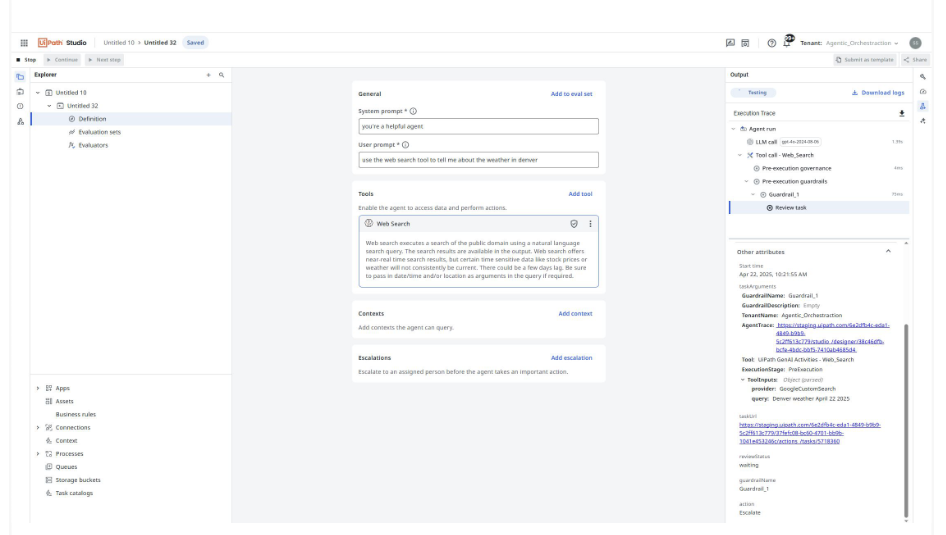Open the app launcher grid icon
This screenshot has width=946, height=535.
click(24, 43)
